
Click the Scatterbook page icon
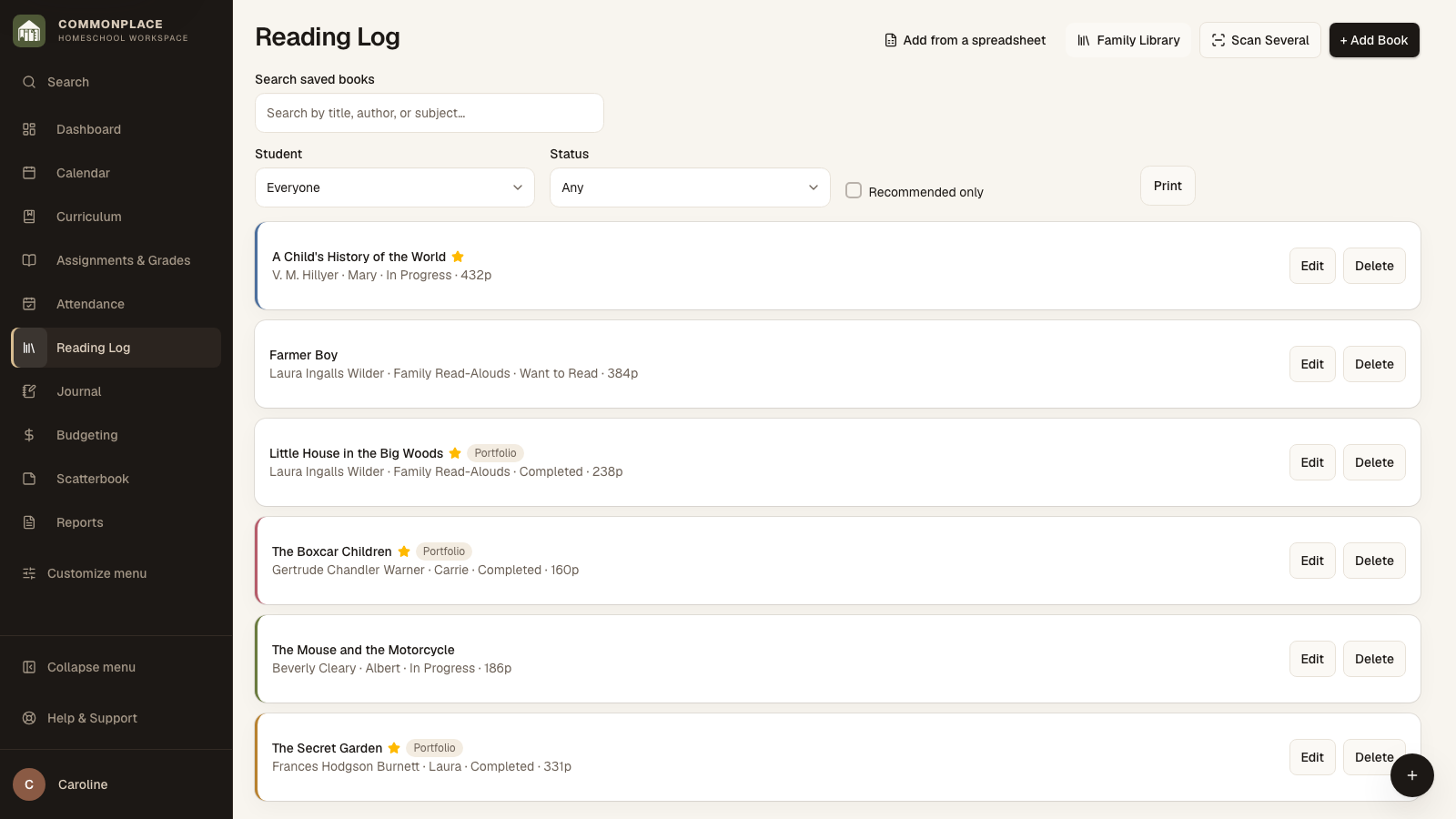pos(29,479)
